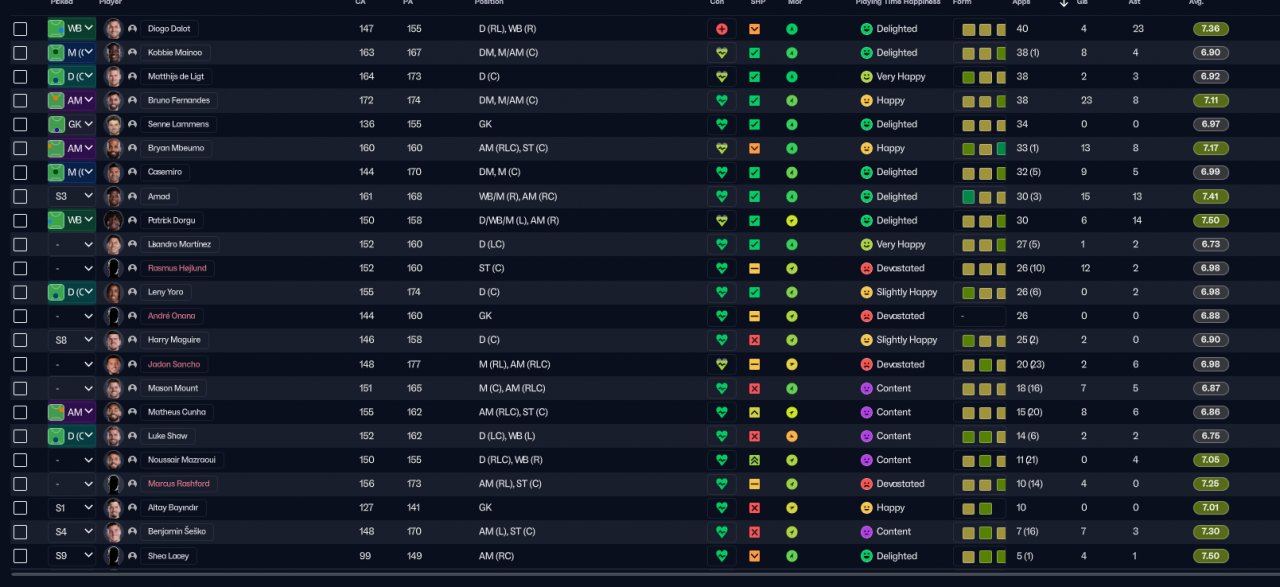Click profile icon beside Benjamin Šeško's name
Viewport: 1280px width, 587px height.
(132, 532)
